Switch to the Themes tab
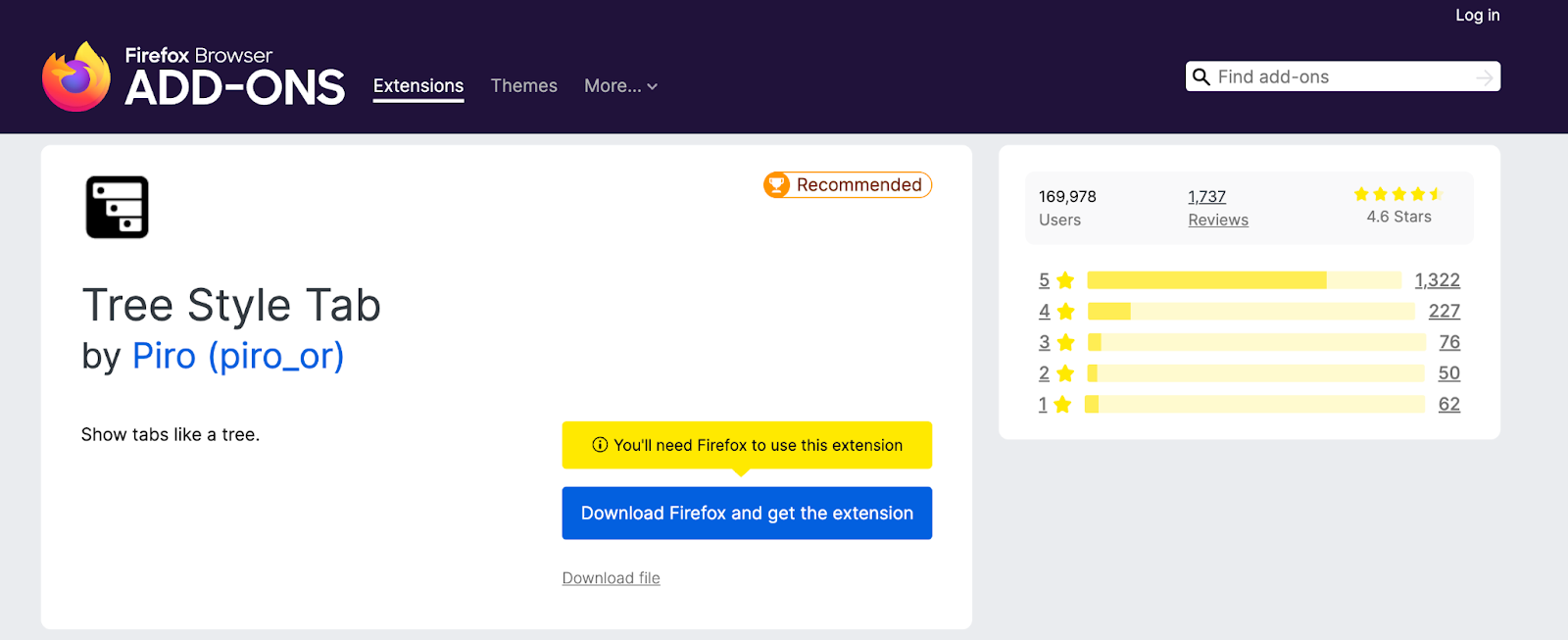 click(x=524, y=86)
